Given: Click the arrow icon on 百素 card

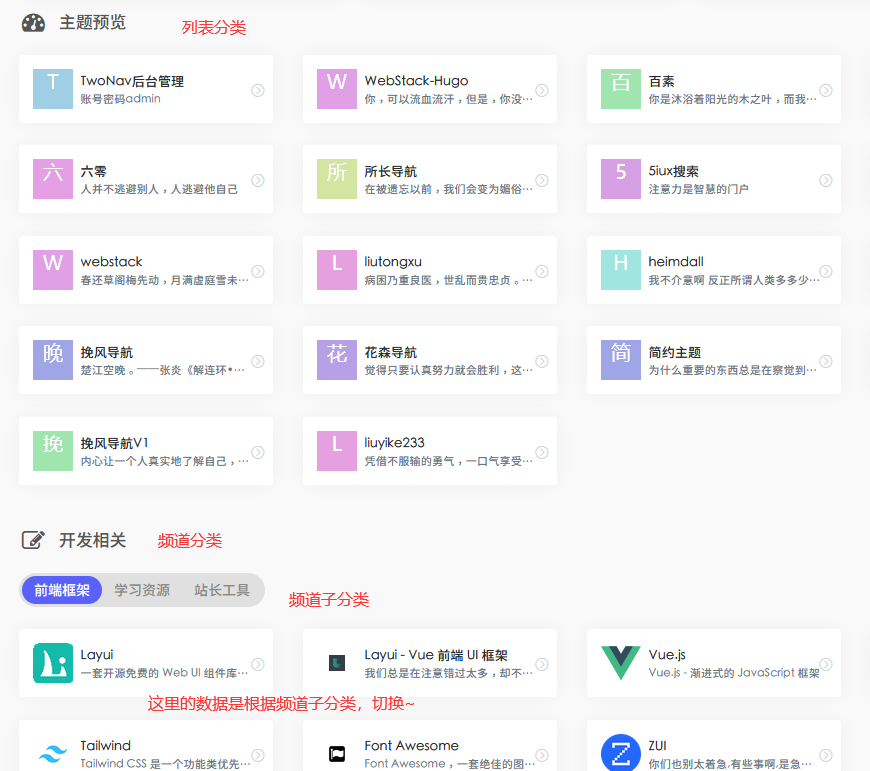Looking at the screenshot, I should (826, 90).
